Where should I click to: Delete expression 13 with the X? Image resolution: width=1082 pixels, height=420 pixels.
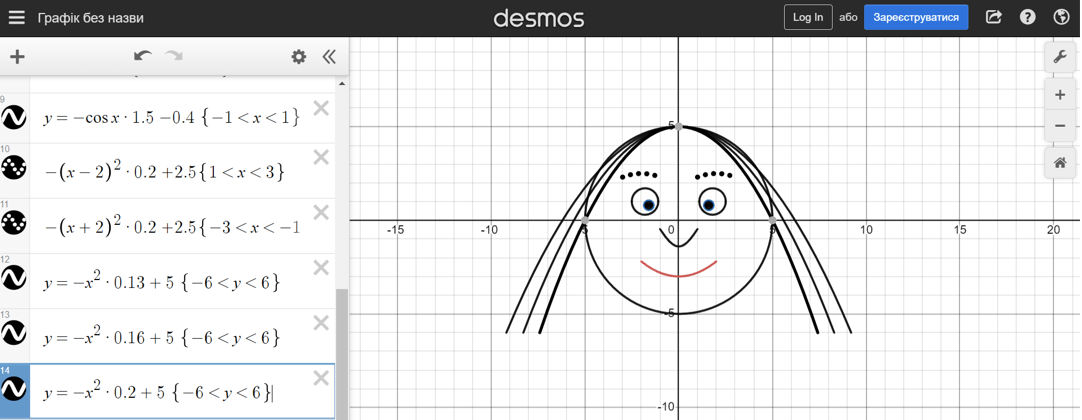point(321,323)
